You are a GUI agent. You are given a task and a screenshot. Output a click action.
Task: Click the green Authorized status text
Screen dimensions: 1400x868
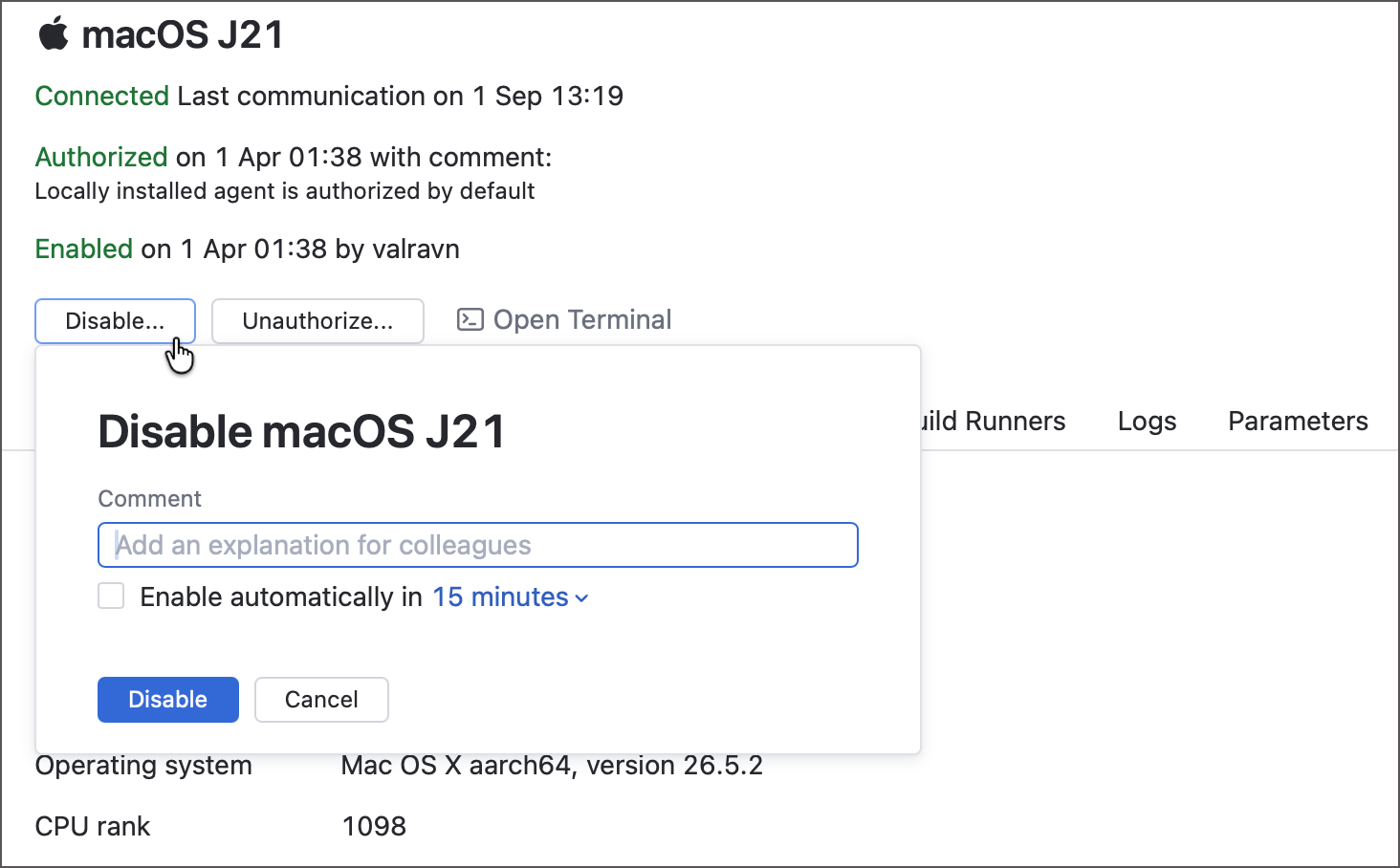click(x=101, y=157)
